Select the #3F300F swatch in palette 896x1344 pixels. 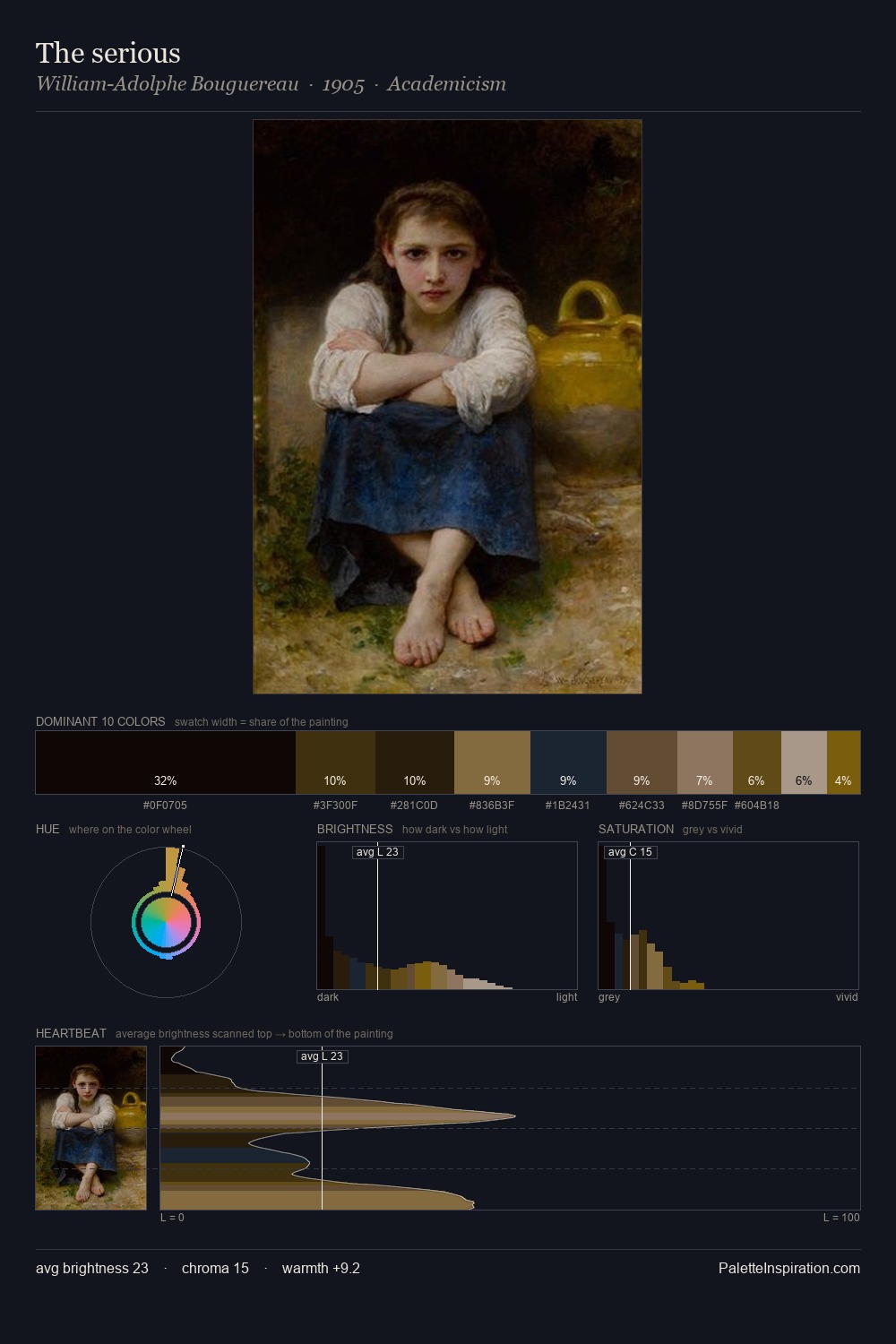click(x=335, y=762)
